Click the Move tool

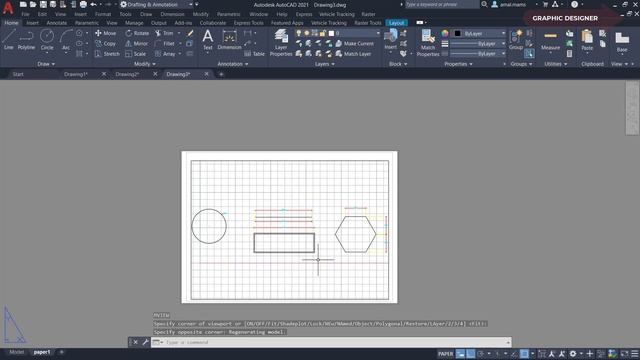coord(105,33)
